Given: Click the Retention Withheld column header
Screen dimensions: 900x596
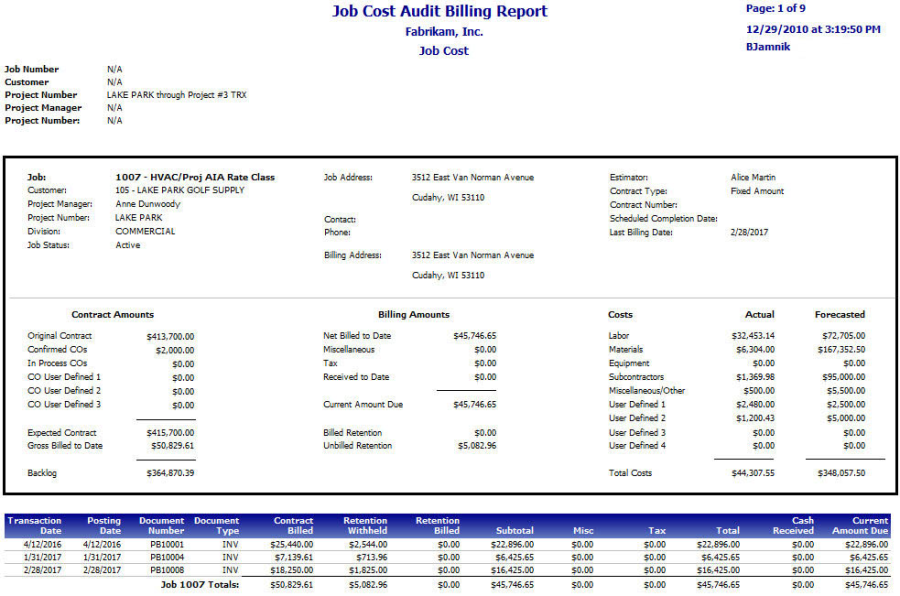Looking at the screenshot, I should 365,526.
